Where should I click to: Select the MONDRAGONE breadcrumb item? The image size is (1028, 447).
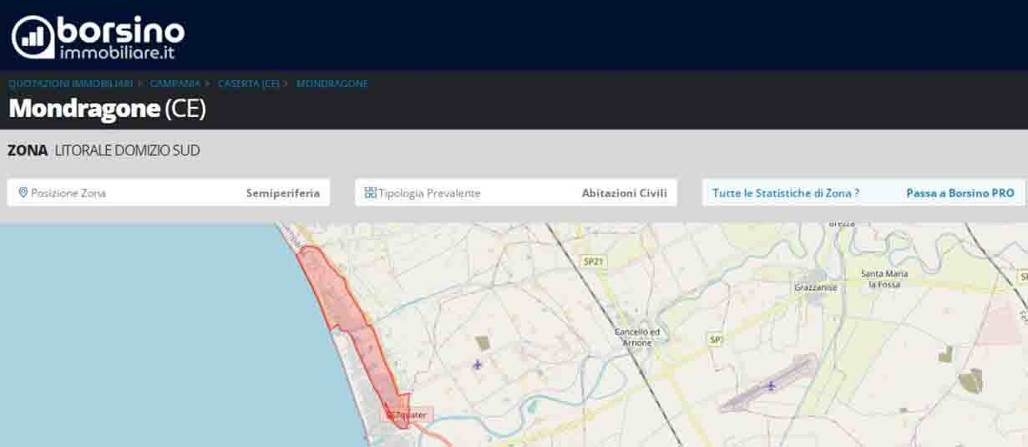click(332, 84)
